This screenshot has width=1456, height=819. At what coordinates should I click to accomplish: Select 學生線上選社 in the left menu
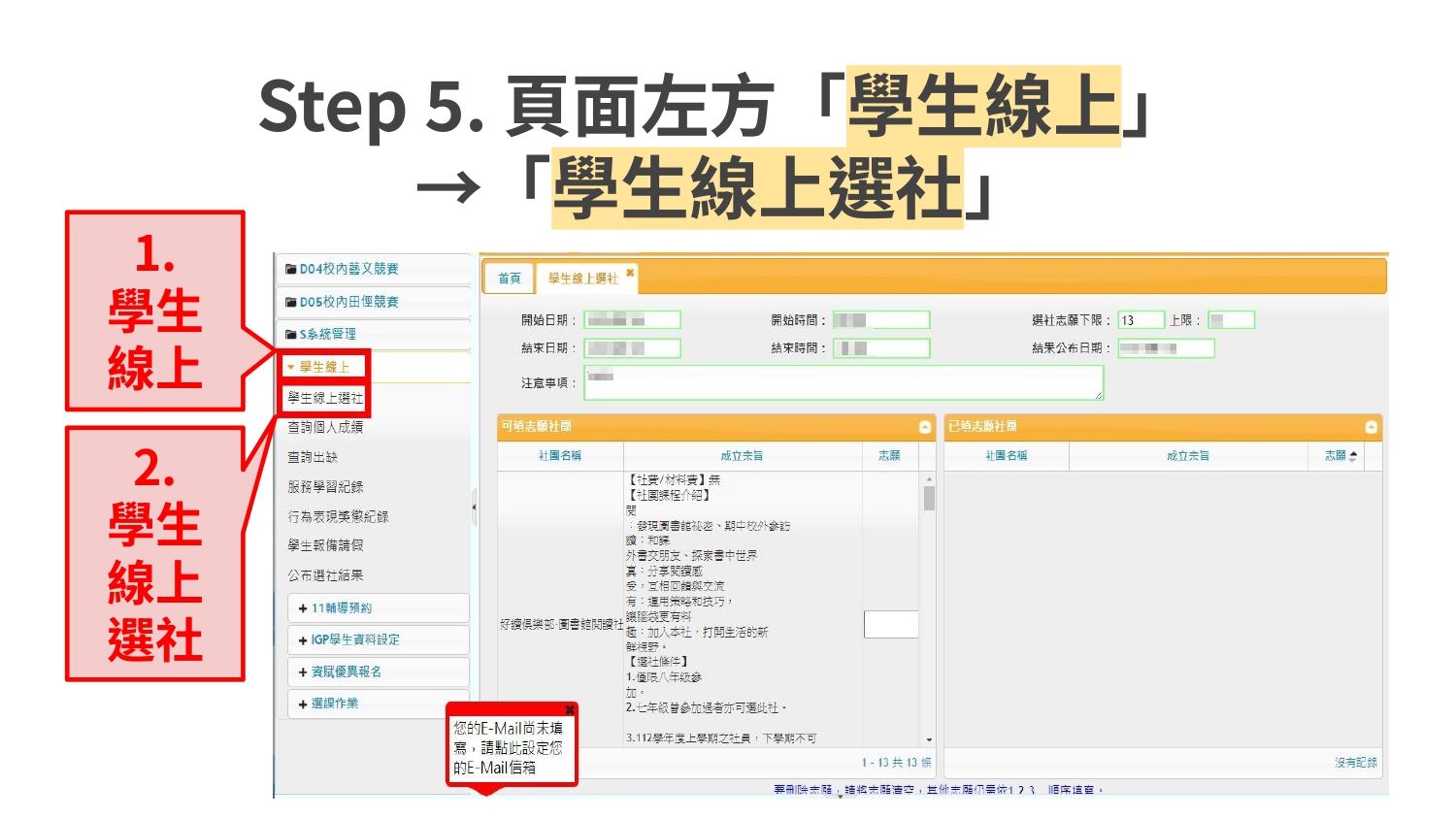325,398
